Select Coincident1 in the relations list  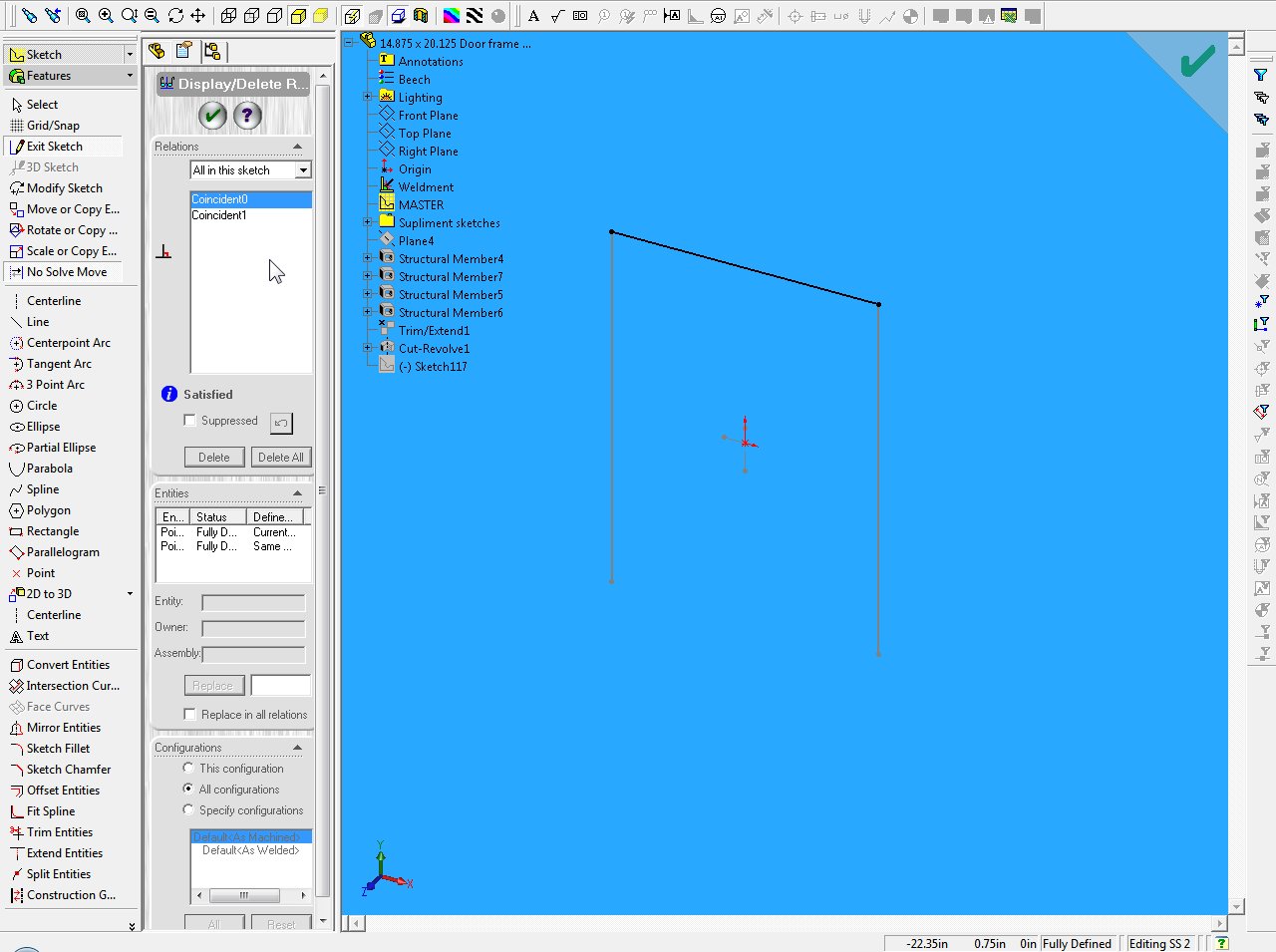coord(219,215)
